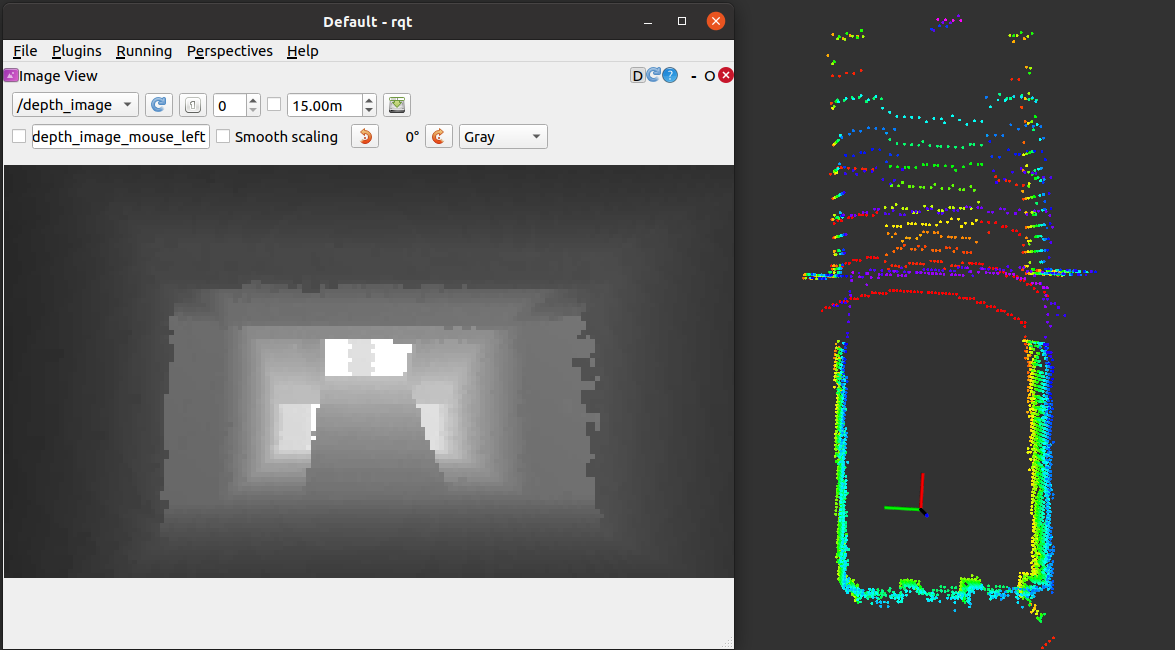Open the Image View help icon
The height and width of the screenshot is (650, 1175).
[x=670, y=76]
